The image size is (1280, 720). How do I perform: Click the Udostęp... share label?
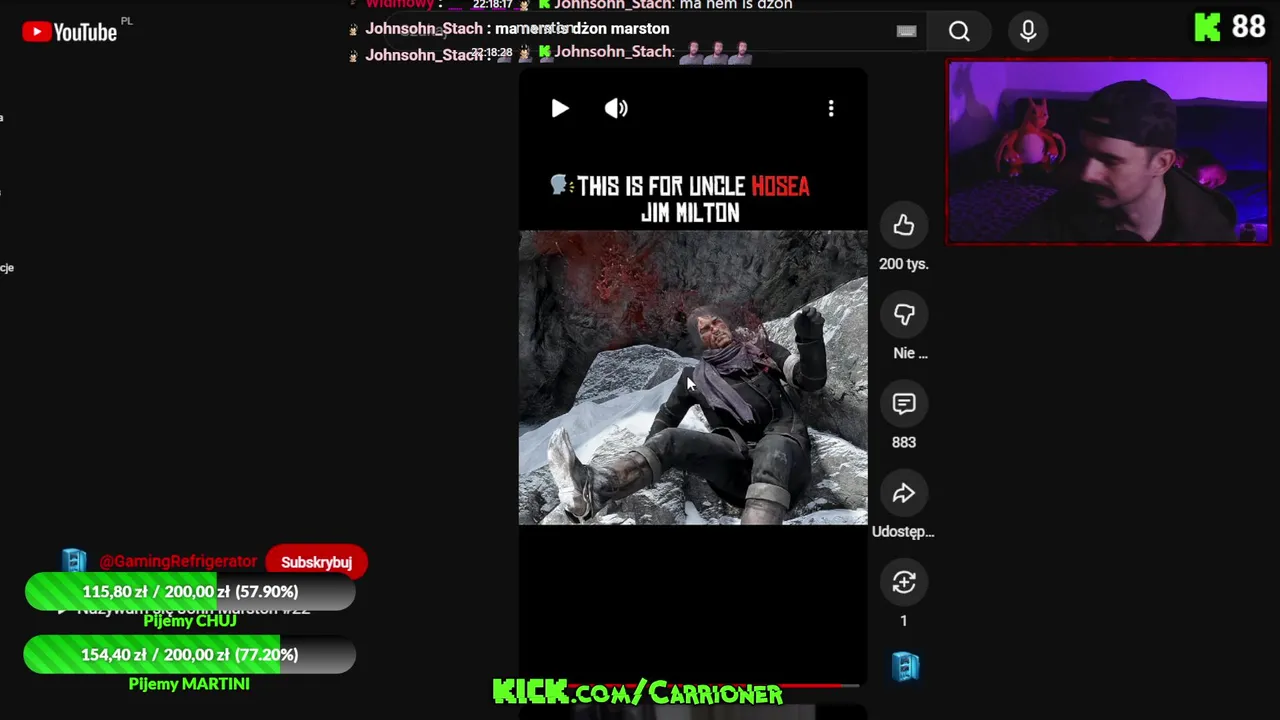(903, 531)
